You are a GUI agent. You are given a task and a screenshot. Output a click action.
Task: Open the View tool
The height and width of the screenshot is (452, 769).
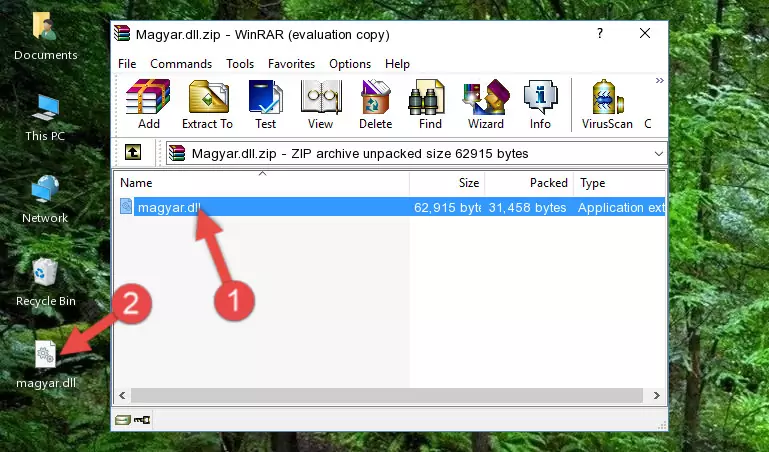[321, 104]
